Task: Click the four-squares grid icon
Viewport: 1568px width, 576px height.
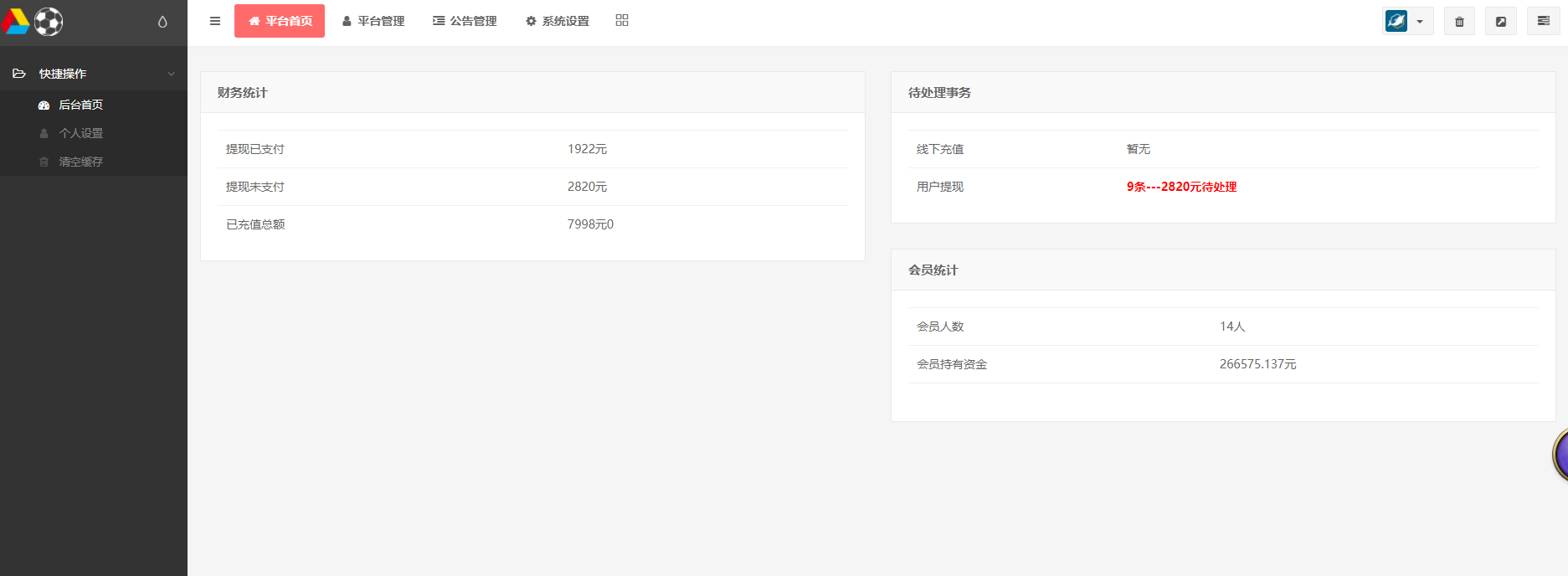Action: tap(622, 20)
